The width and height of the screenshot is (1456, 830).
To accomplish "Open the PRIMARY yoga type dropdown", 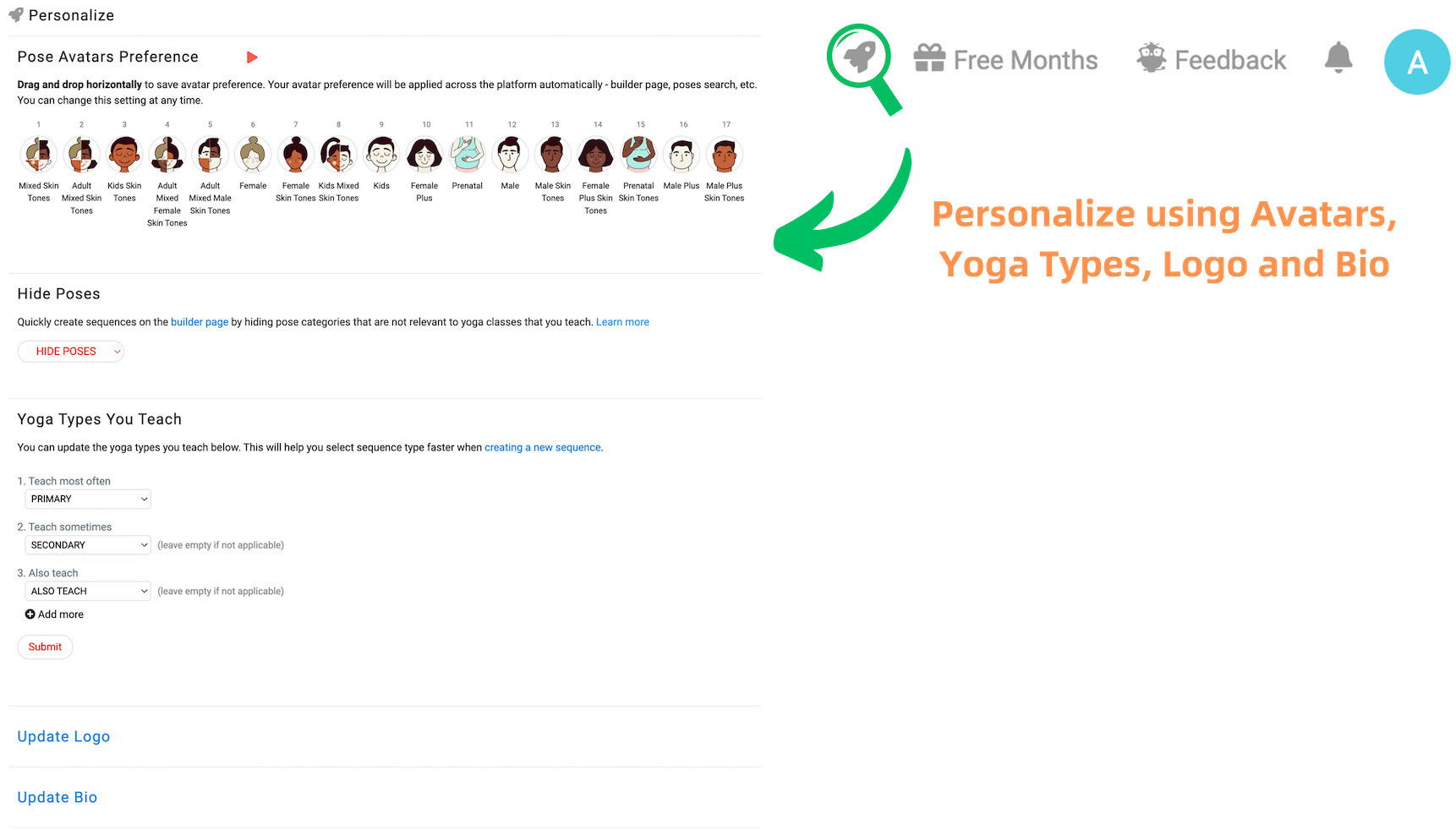I will tap(88, 500).
